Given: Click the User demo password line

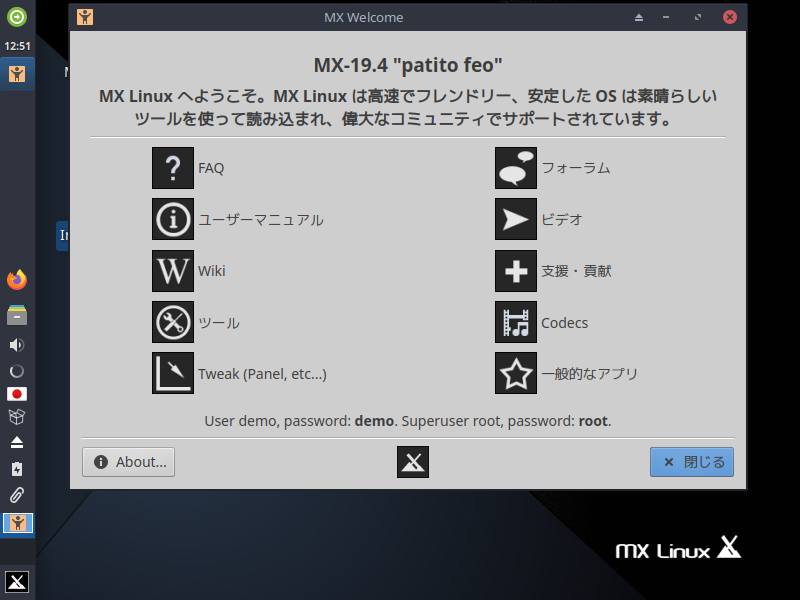Looking at the screenshot, I should coord(408,421).
